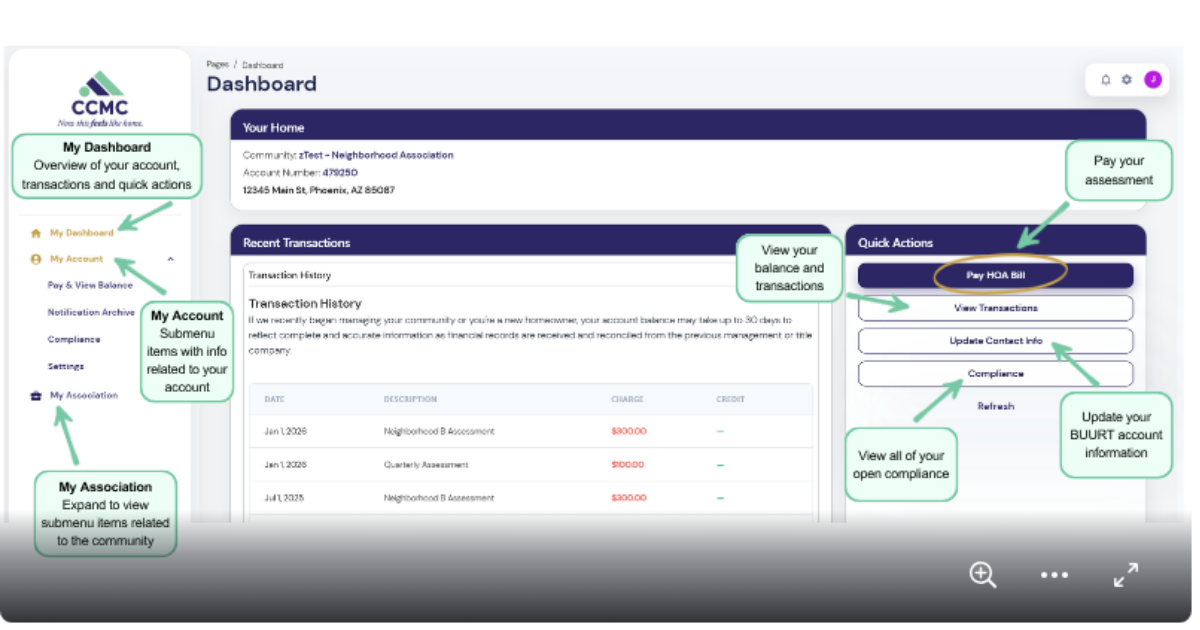Click the Quick Actions panel header
This screenshot has height=630, width=1200.
click(995, 242)
